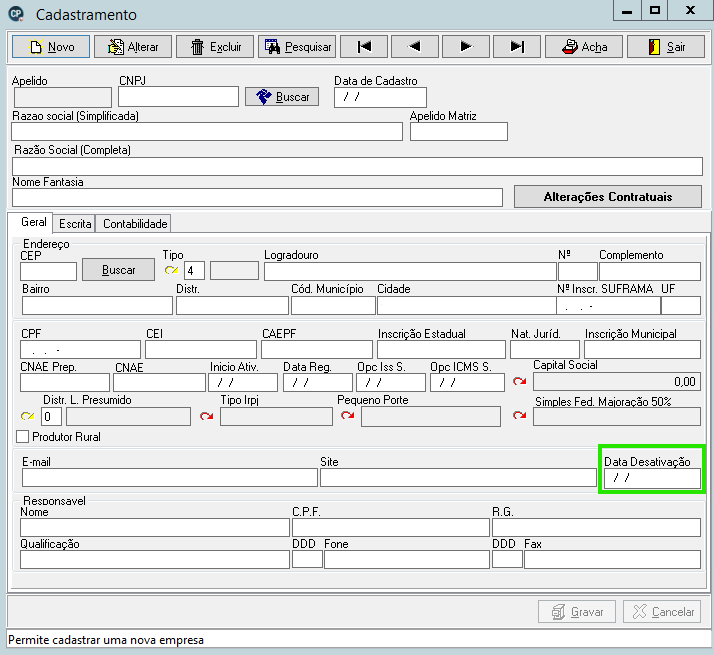Click the Responsavel C.P.F. field
714x655 pixels.
pos(391,527)
